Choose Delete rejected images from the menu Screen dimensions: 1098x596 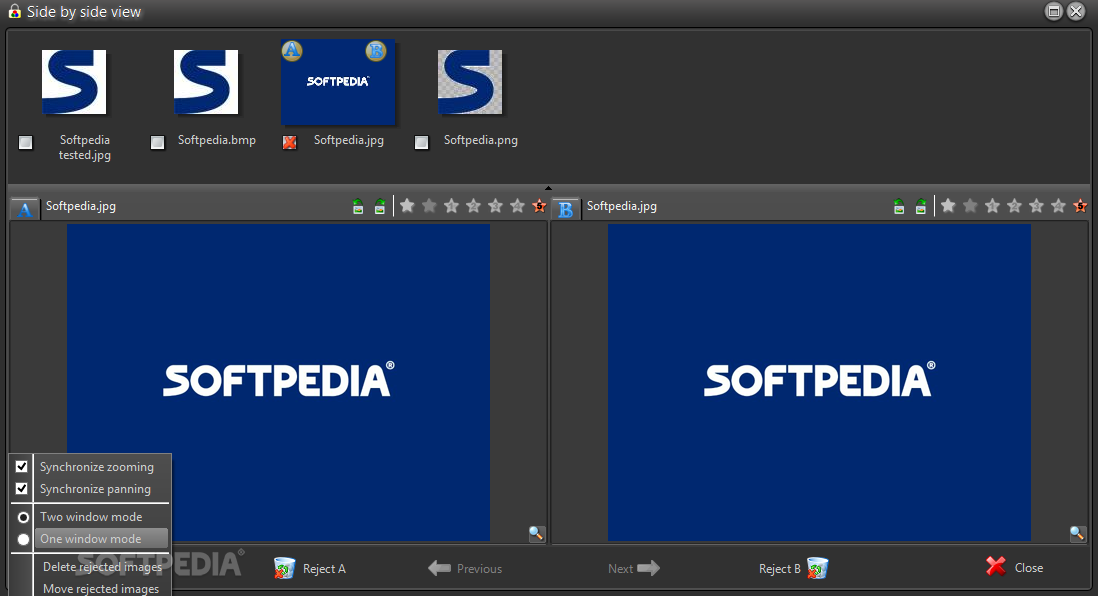pyautogui.click(x=102, y=567)
